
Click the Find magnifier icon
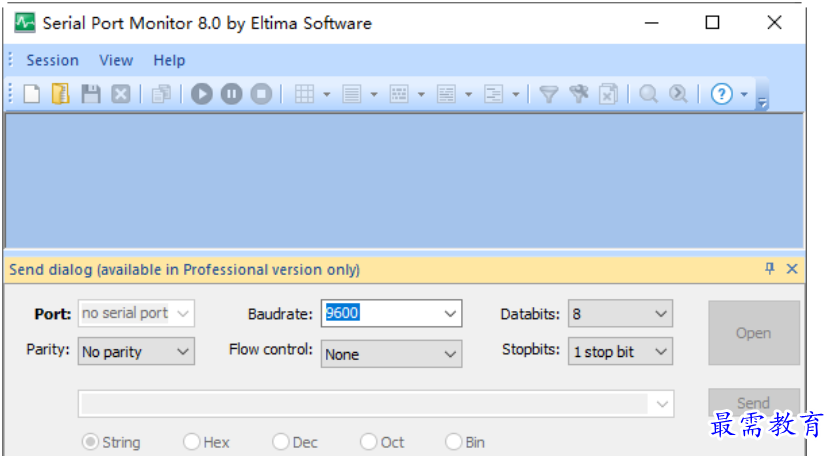[x=648, y=94]
